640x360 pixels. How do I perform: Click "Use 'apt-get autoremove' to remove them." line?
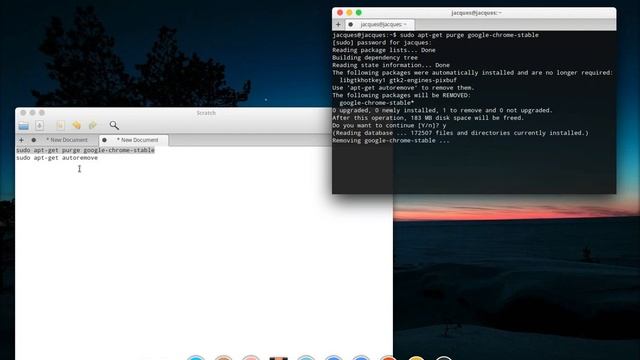click(x=403, y=88)
